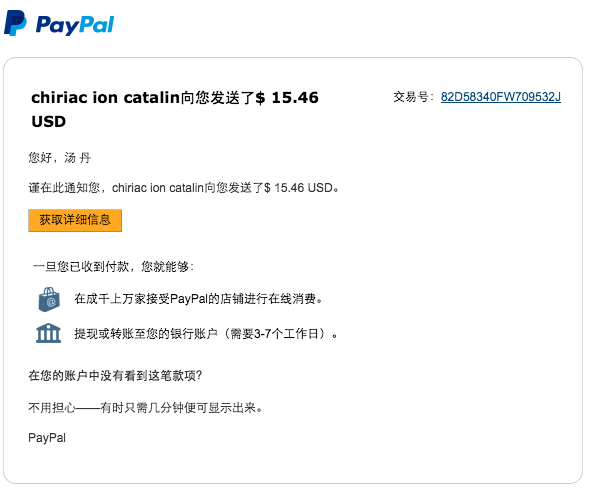Click the bank building icon

[48, 333]
